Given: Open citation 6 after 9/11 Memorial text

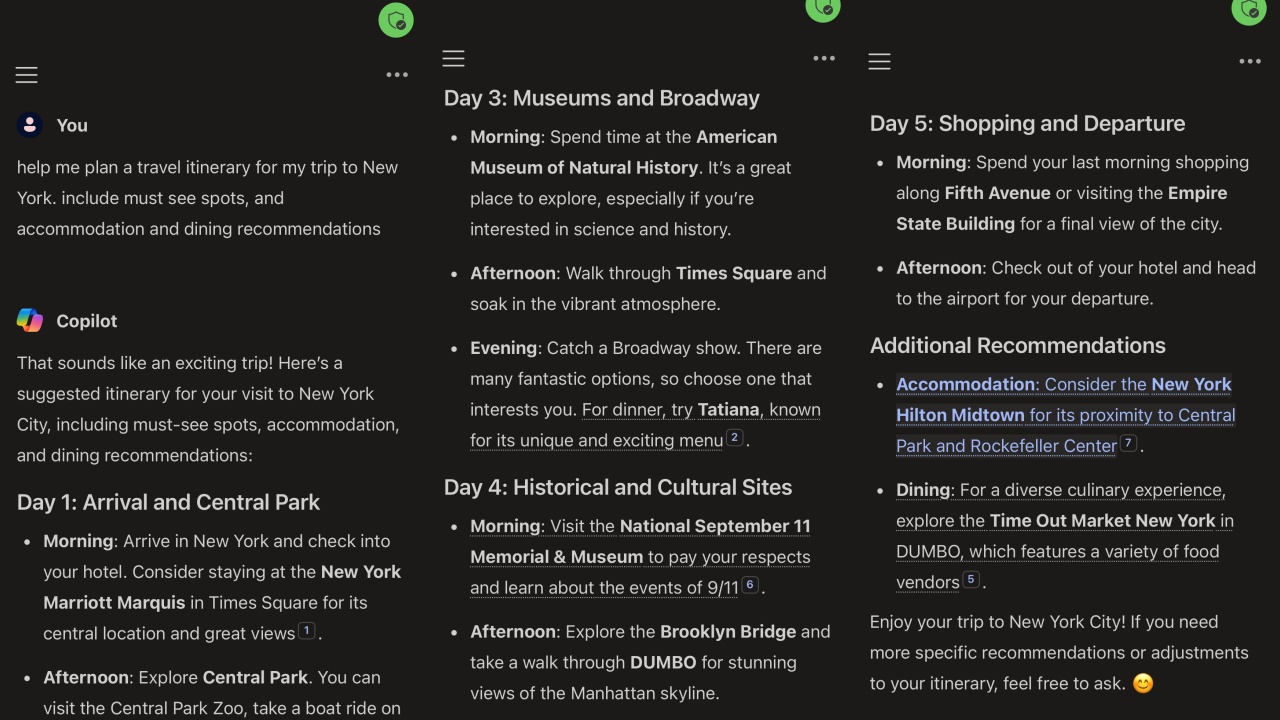Looking at the screenshot, I should point(750,585).
